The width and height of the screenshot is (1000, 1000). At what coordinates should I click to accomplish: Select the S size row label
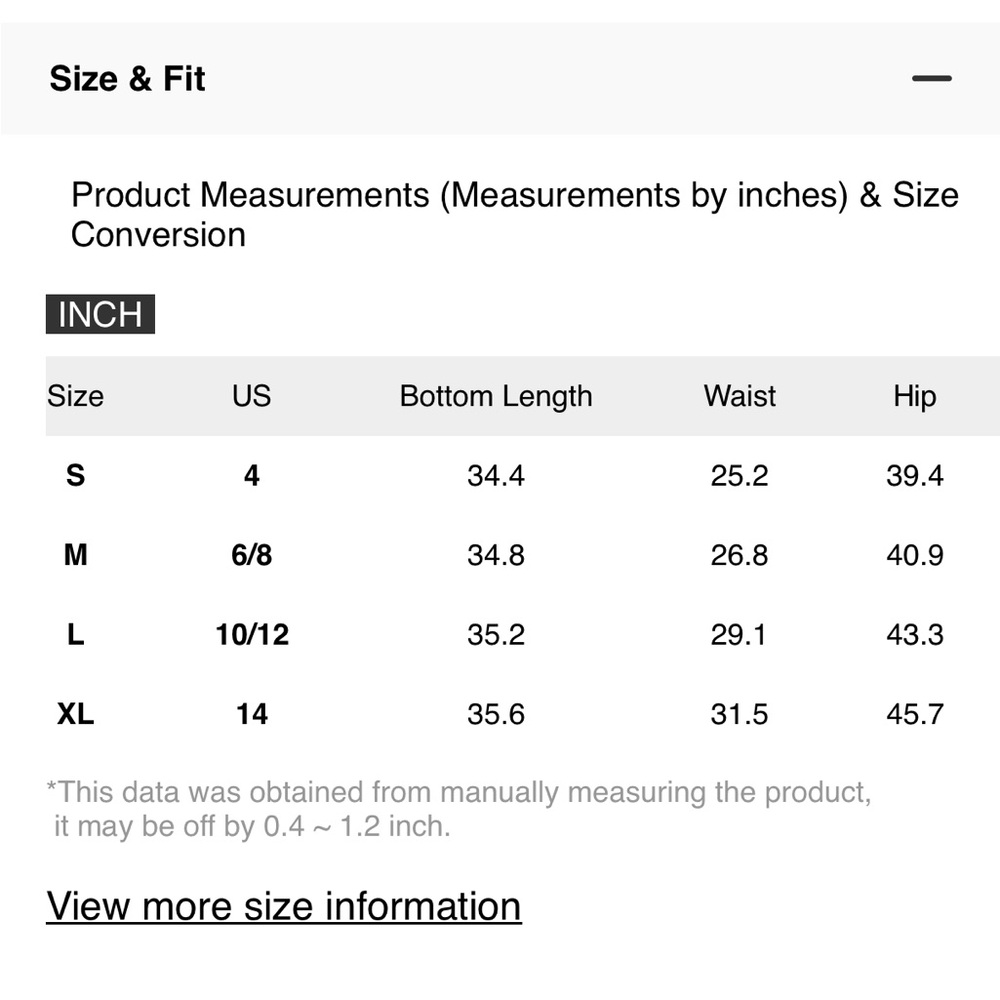75,475
